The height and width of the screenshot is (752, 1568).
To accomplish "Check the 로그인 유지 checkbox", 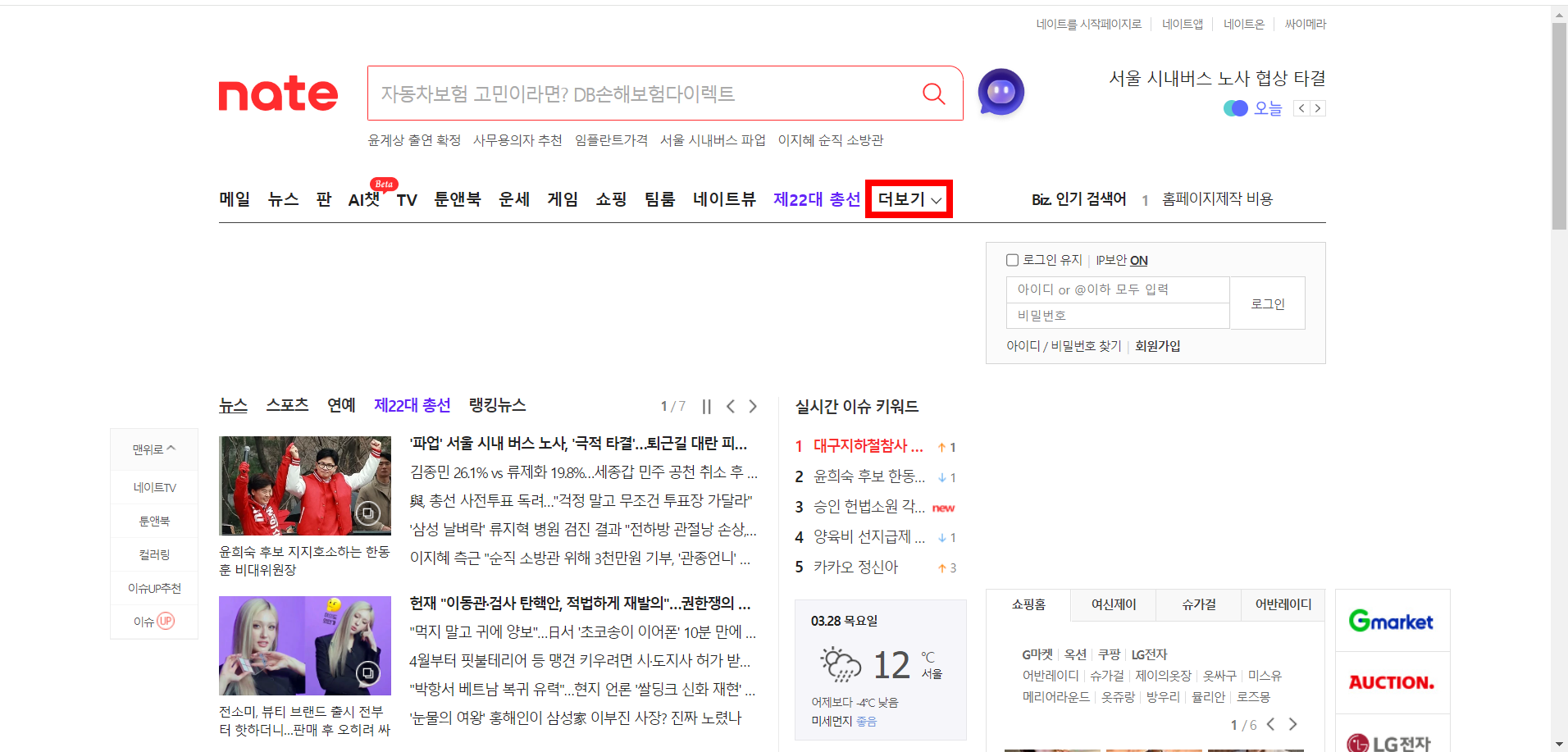I will [1012, 260].
